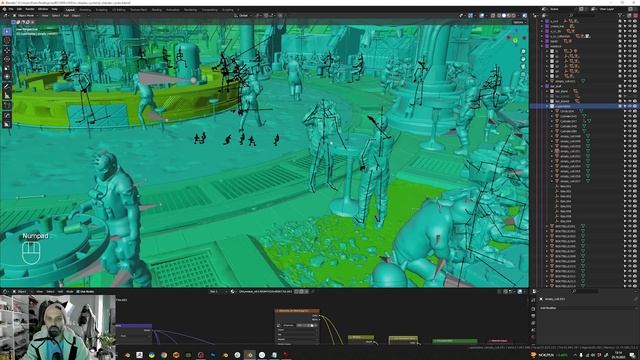Open the viewport Select menu
The height and width of the screenshot is (360, 640).
click(56, 16)
